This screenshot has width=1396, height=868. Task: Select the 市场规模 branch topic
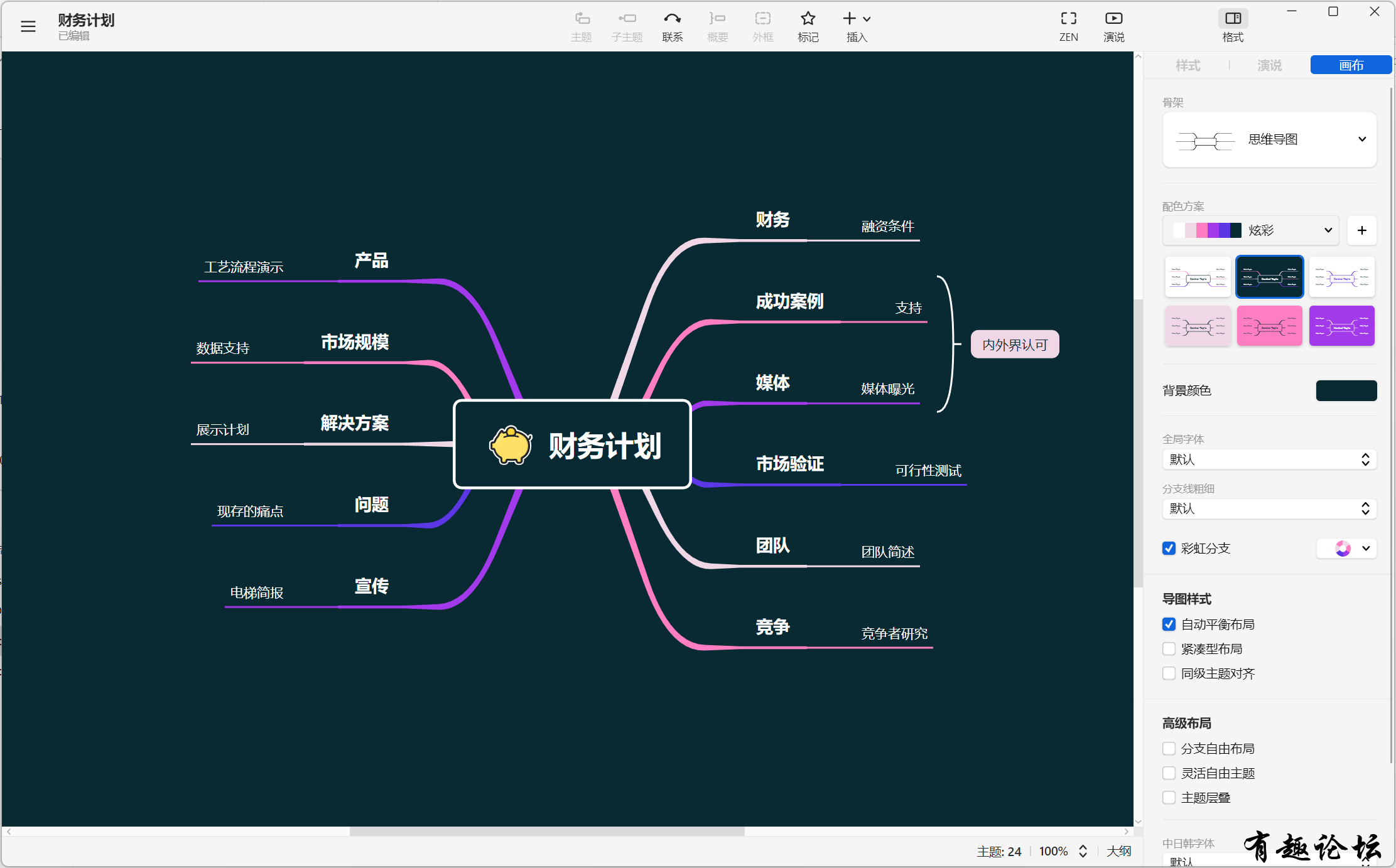tap(355, 342)
